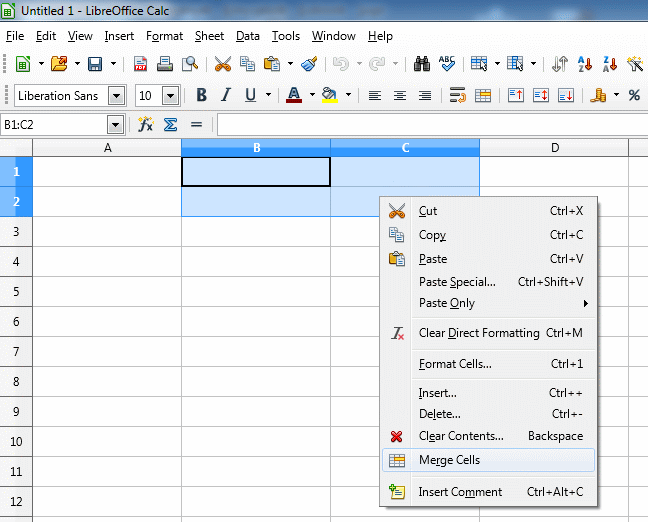
Task: Click the Export as PDF icon
Action: pyautogui.click(x=141, y=64)
